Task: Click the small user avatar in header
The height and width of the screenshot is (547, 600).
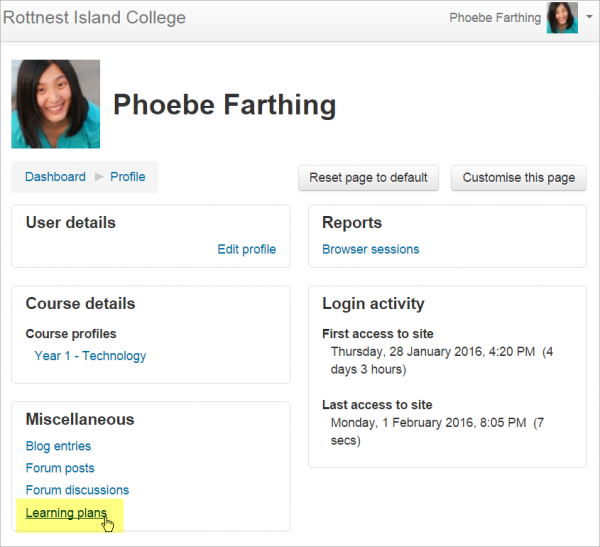Action: 561,18
